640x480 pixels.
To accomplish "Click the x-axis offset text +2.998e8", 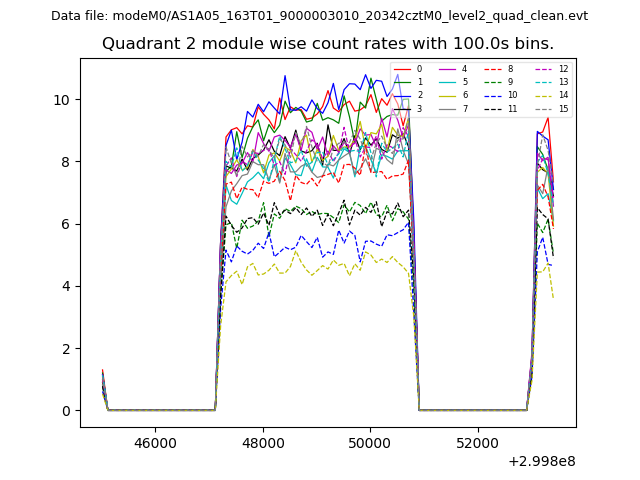I will [x=541, y=461].
